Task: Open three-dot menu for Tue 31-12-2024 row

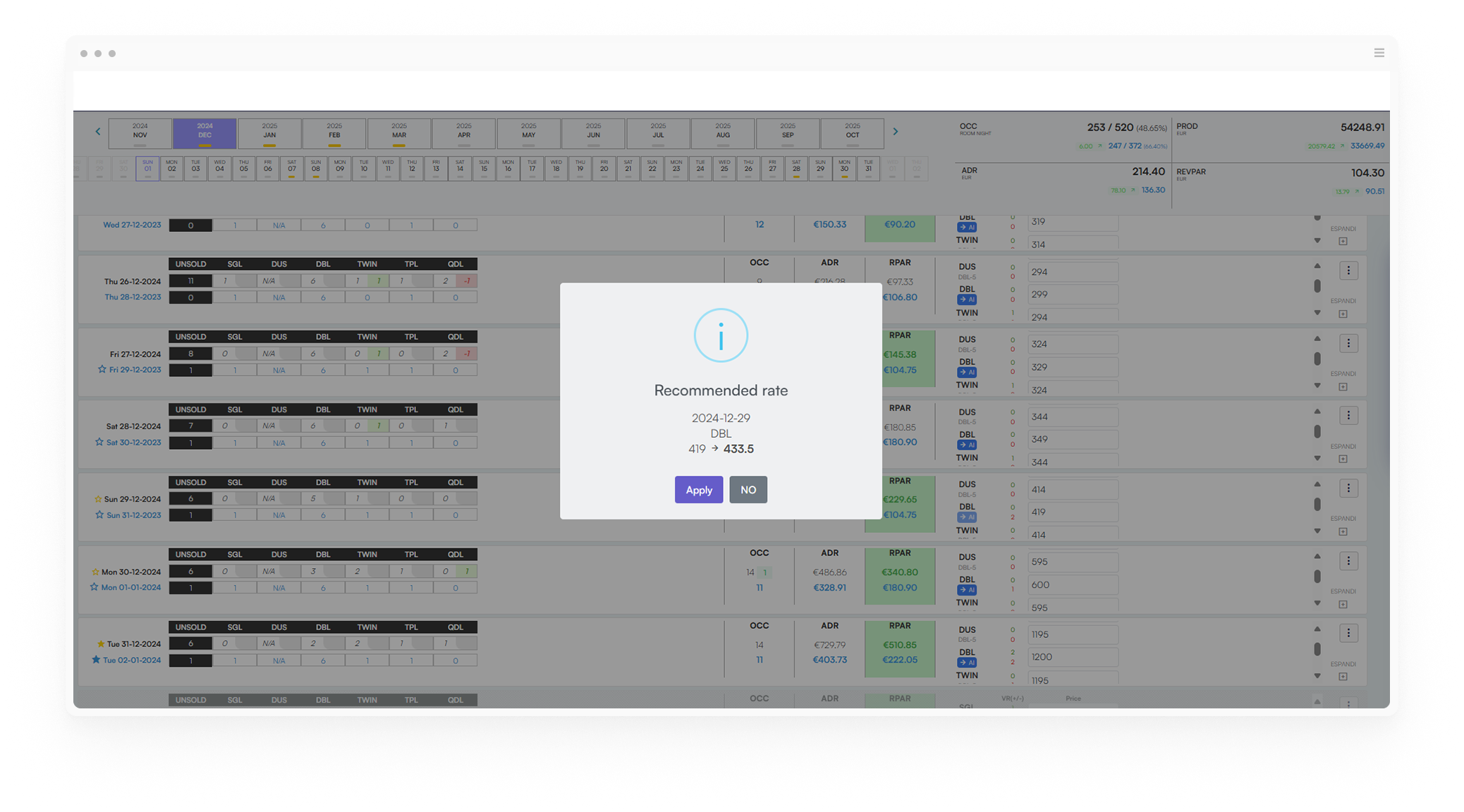Action: click(x=1348, y=634)
